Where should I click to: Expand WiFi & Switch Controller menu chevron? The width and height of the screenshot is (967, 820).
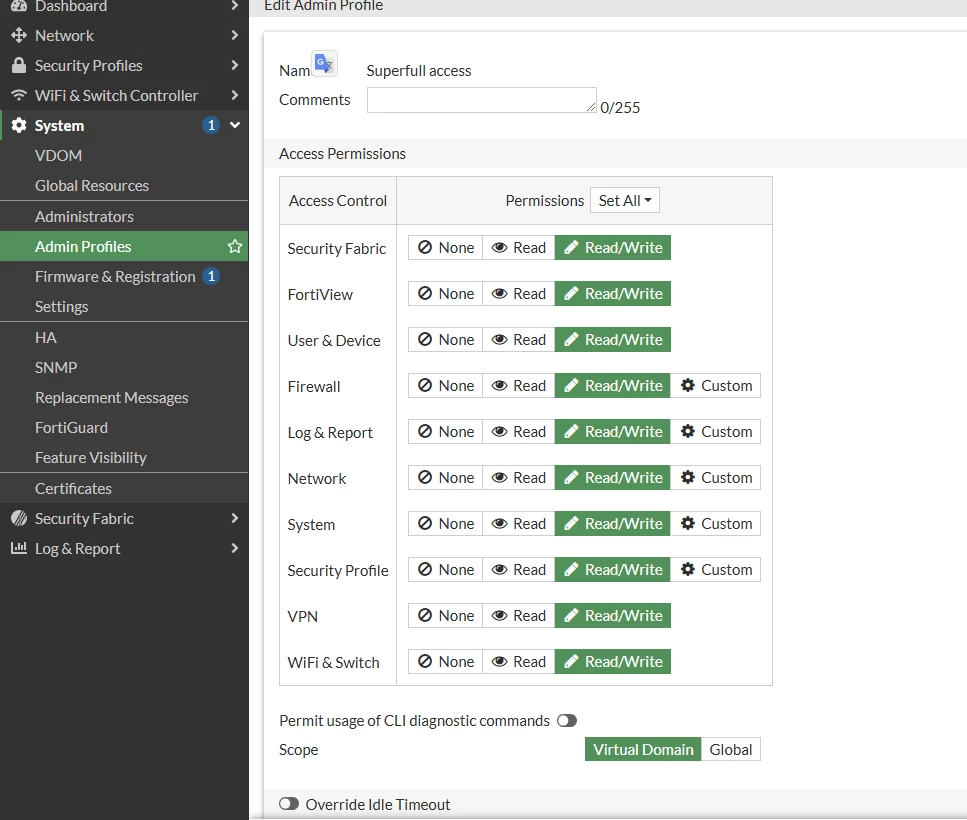click(234, 95)
